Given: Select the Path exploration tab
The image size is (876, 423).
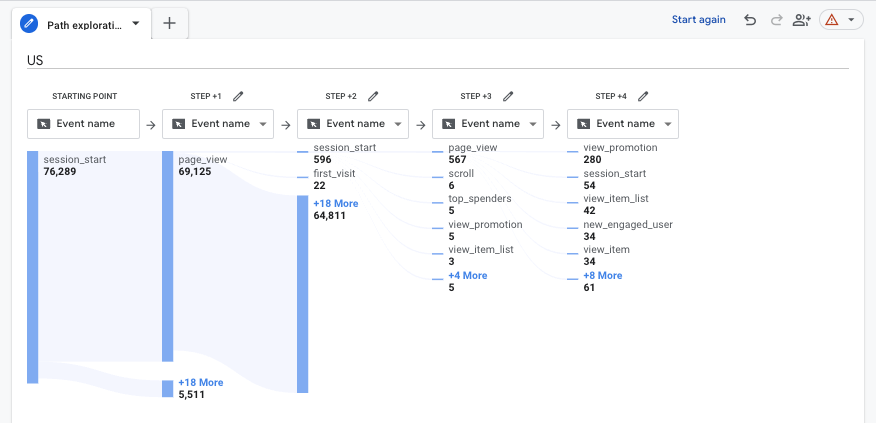Looking at the screenshot, I should 82,23.
